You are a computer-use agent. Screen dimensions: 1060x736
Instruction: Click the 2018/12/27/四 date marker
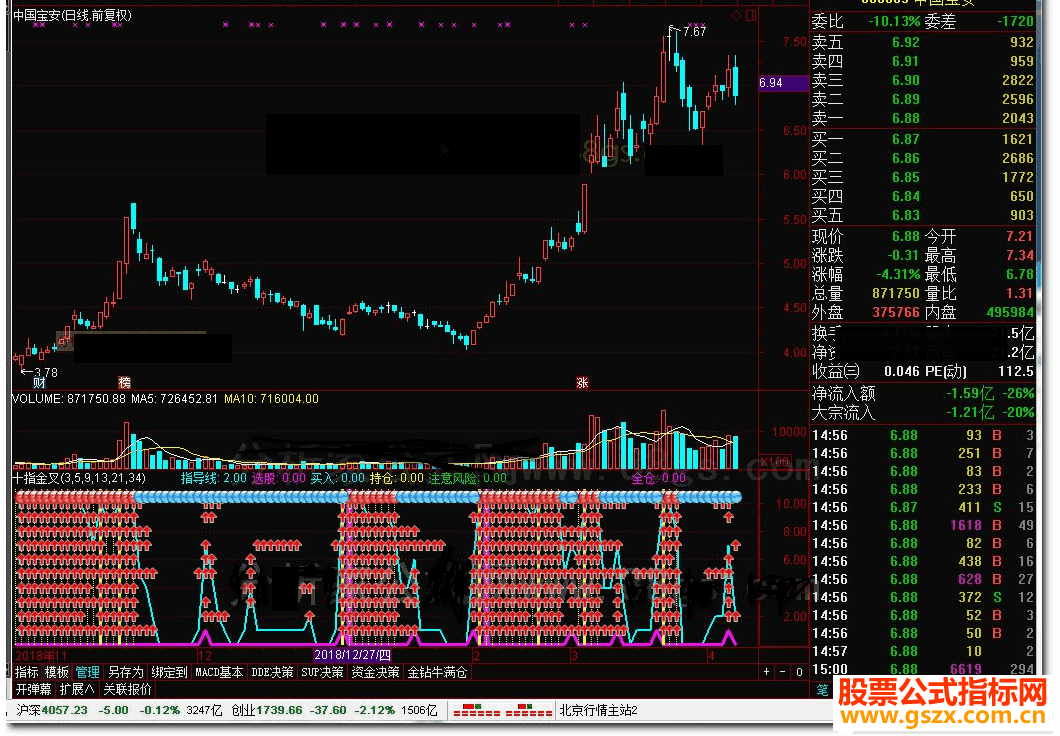pos(352,654)
